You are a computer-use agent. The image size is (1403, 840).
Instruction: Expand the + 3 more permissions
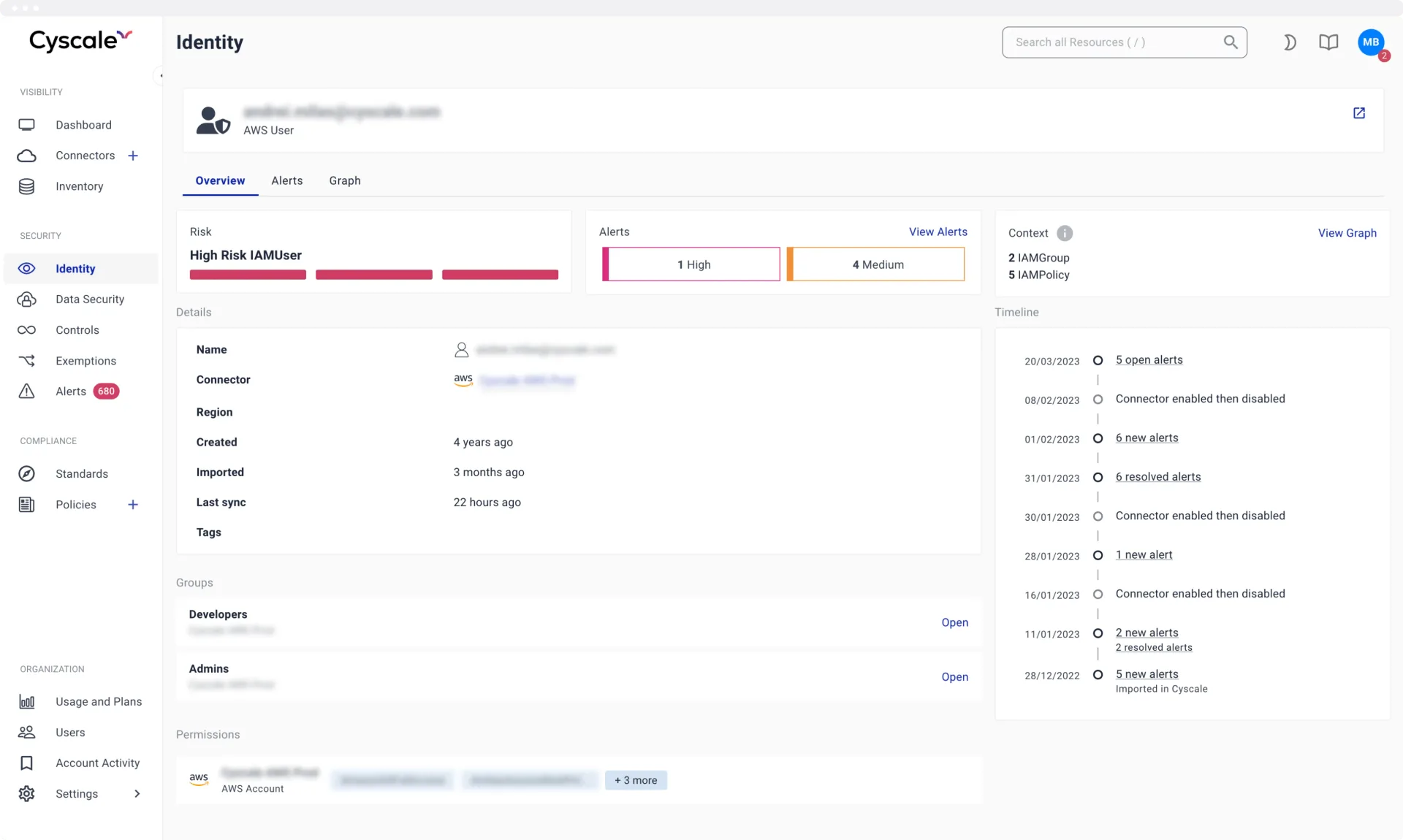click(x=636, y=780)
